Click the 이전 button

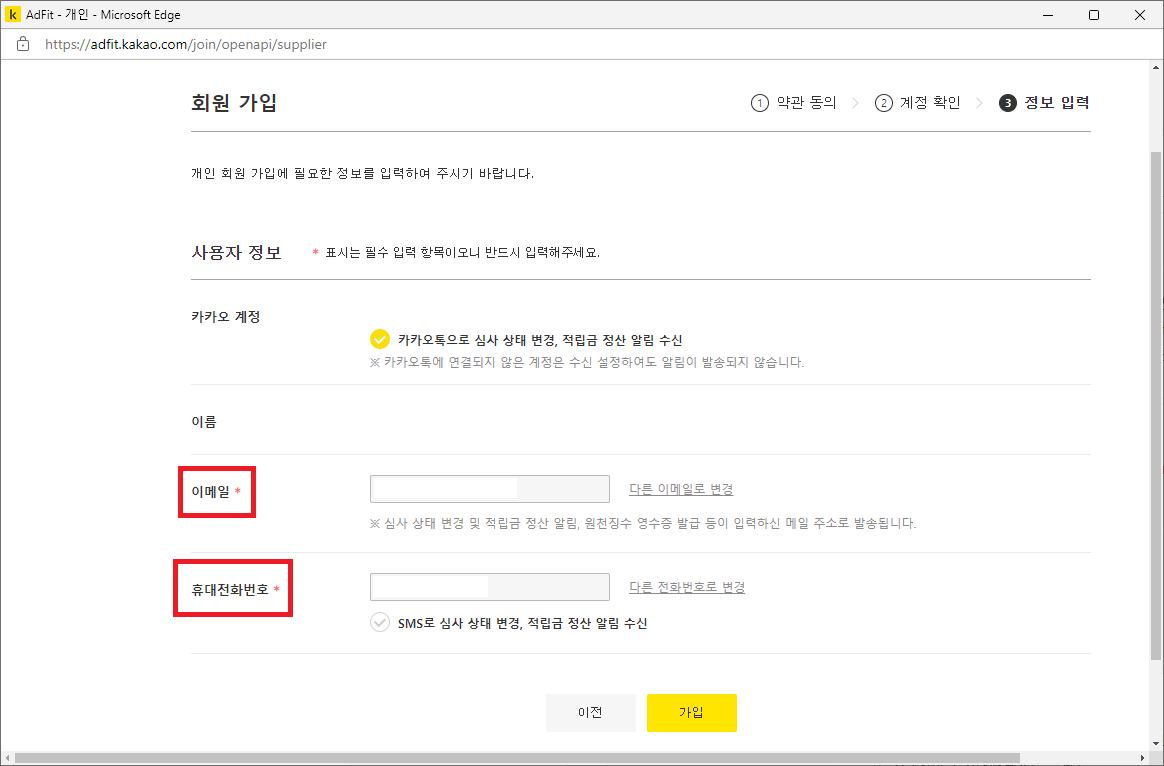(x=590, y=713)
